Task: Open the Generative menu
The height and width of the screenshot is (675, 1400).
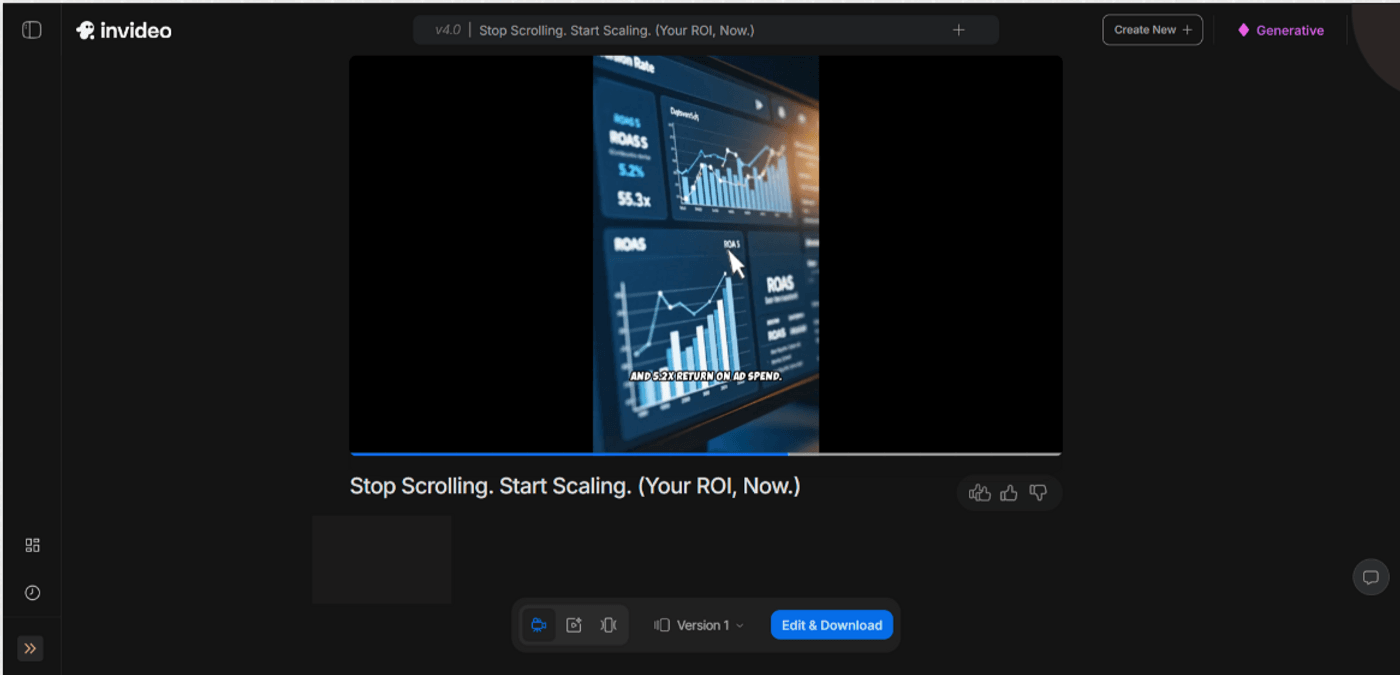Action: [1280, 29]
